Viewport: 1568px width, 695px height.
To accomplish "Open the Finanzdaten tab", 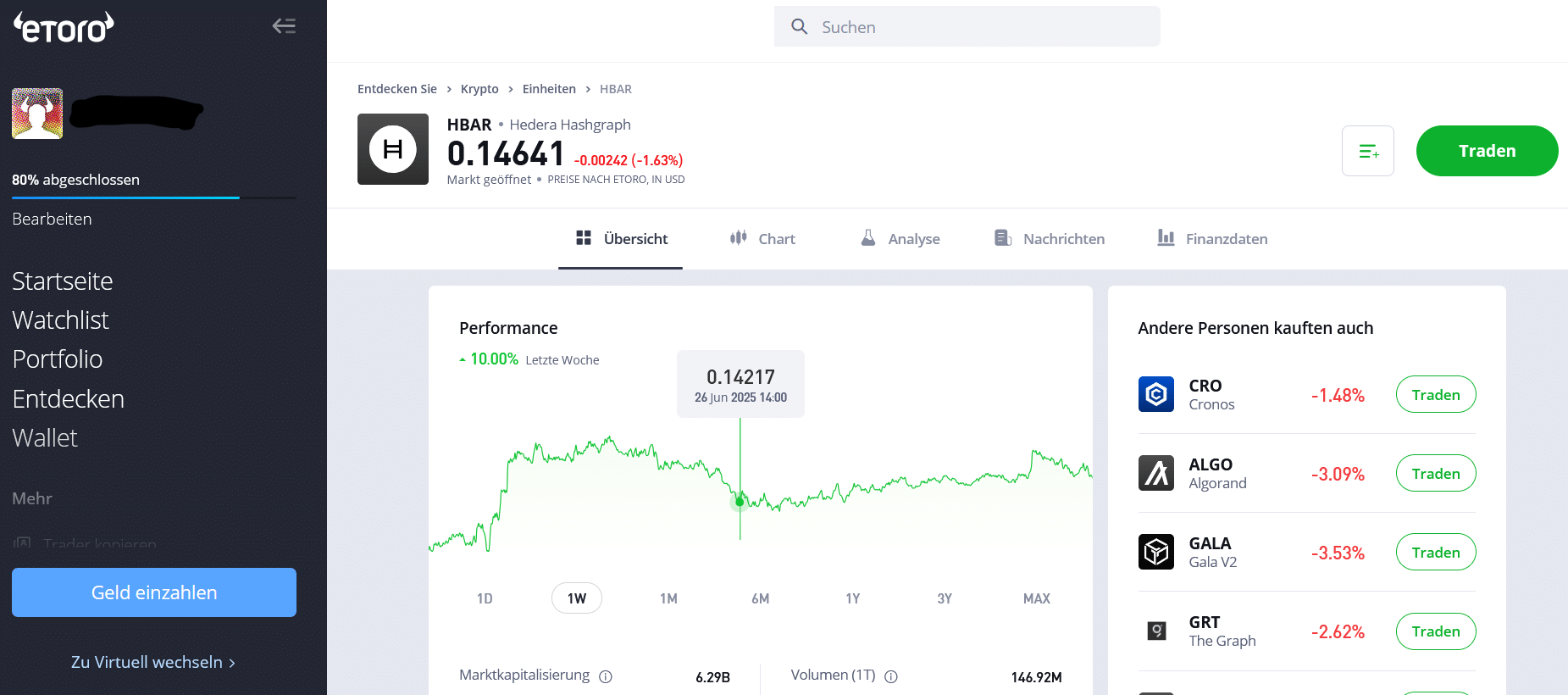I will 1213,239.
